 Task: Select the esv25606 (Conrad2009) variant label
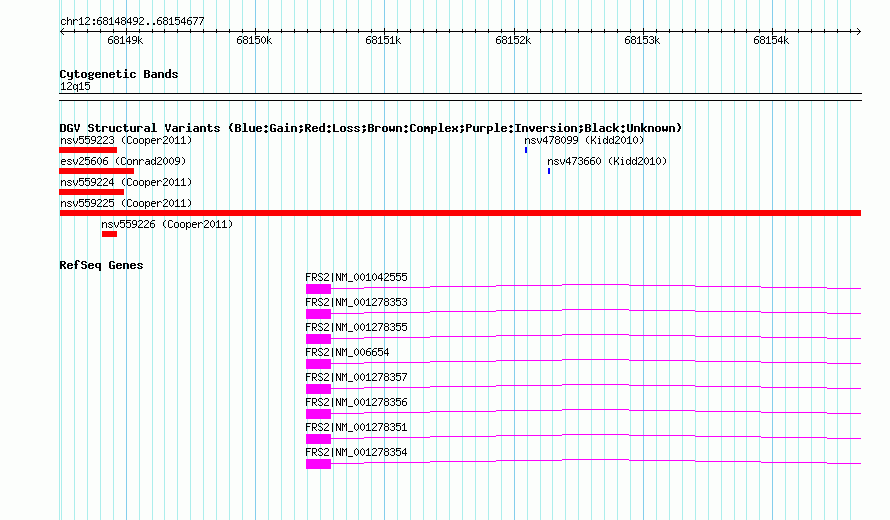coord(123,161)
